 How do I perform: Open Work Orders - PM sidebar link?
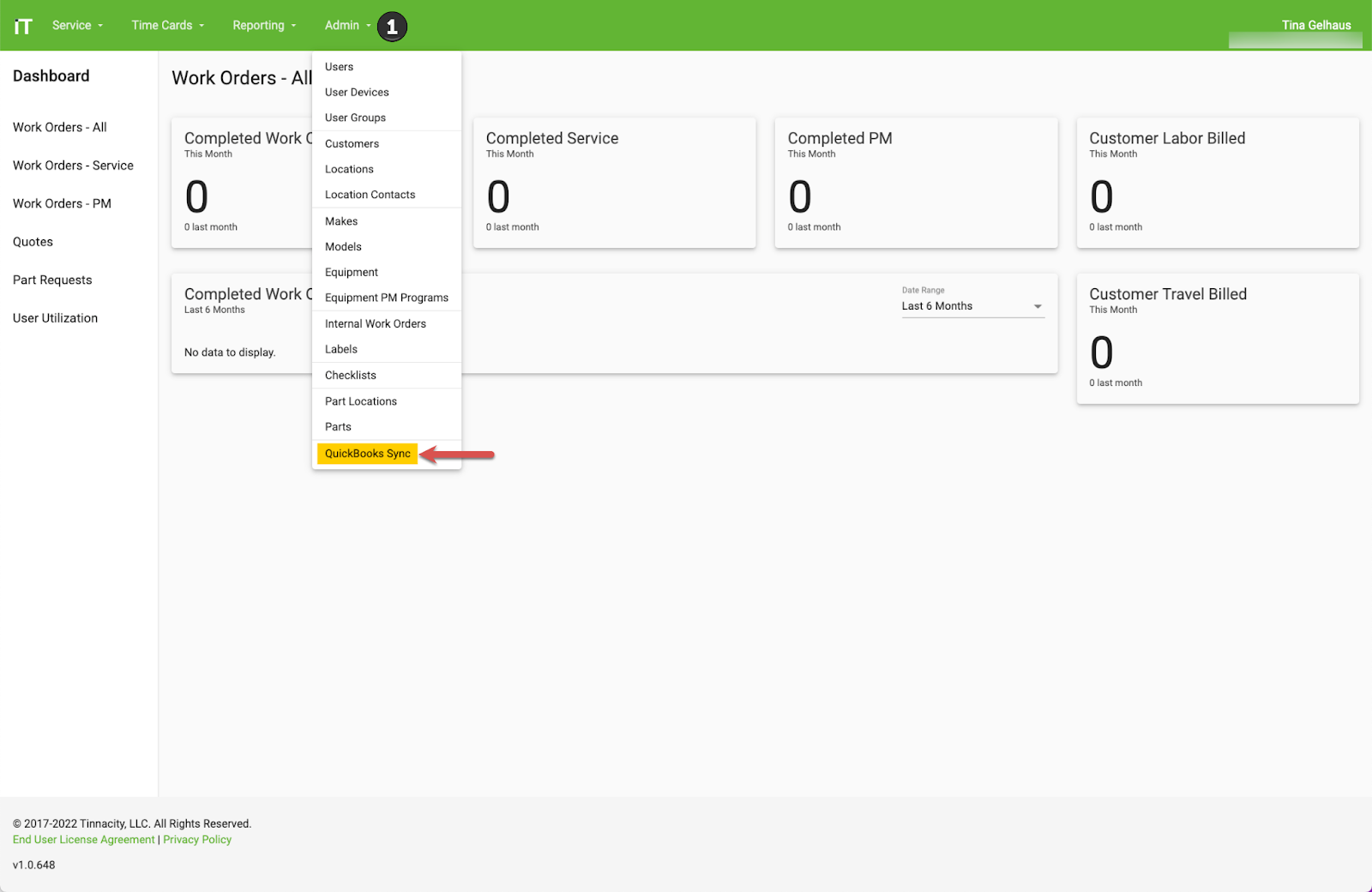tap(62, 203)
